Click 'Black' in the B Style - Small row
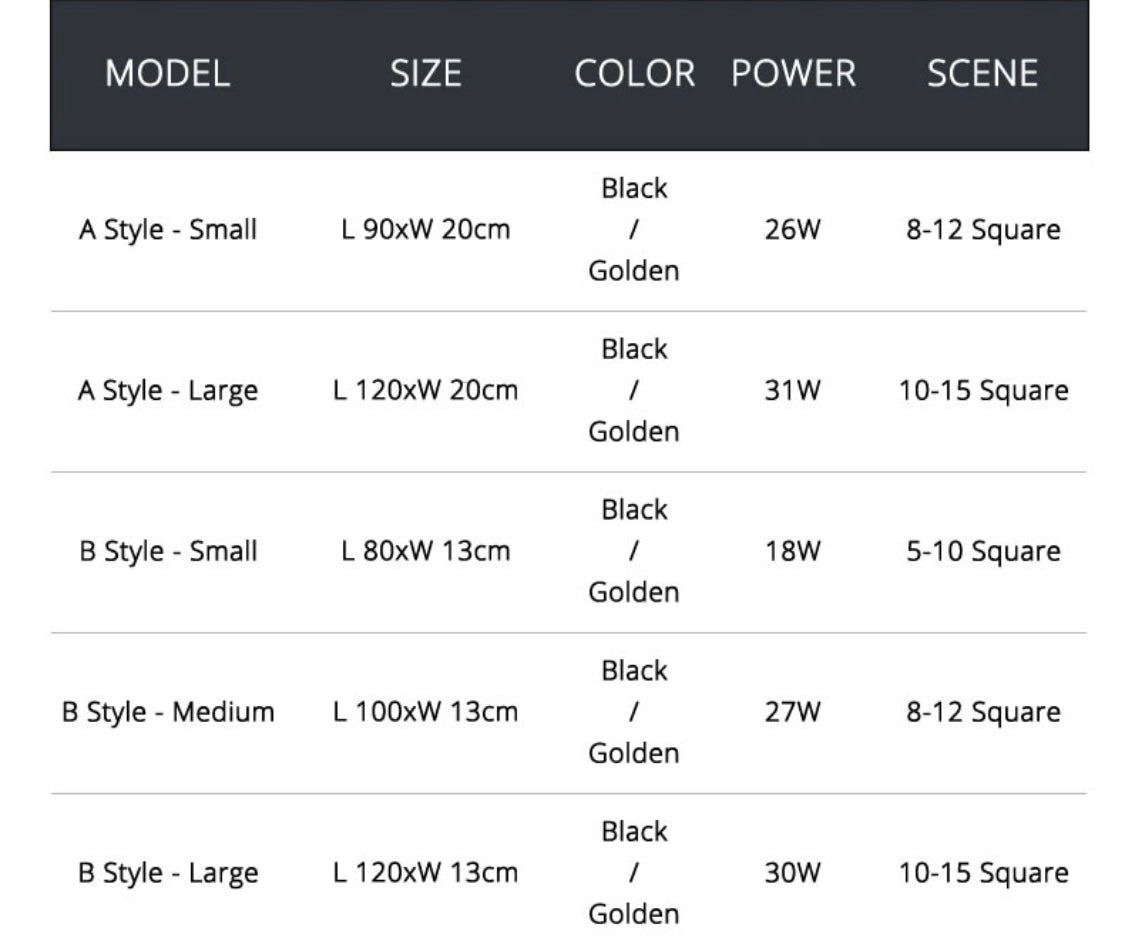The image size is (1125, 937). point(634,509)
